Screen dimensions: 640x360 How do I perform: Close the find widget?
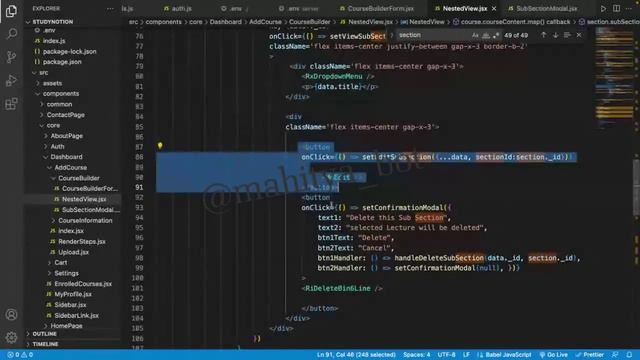point(579,35)
